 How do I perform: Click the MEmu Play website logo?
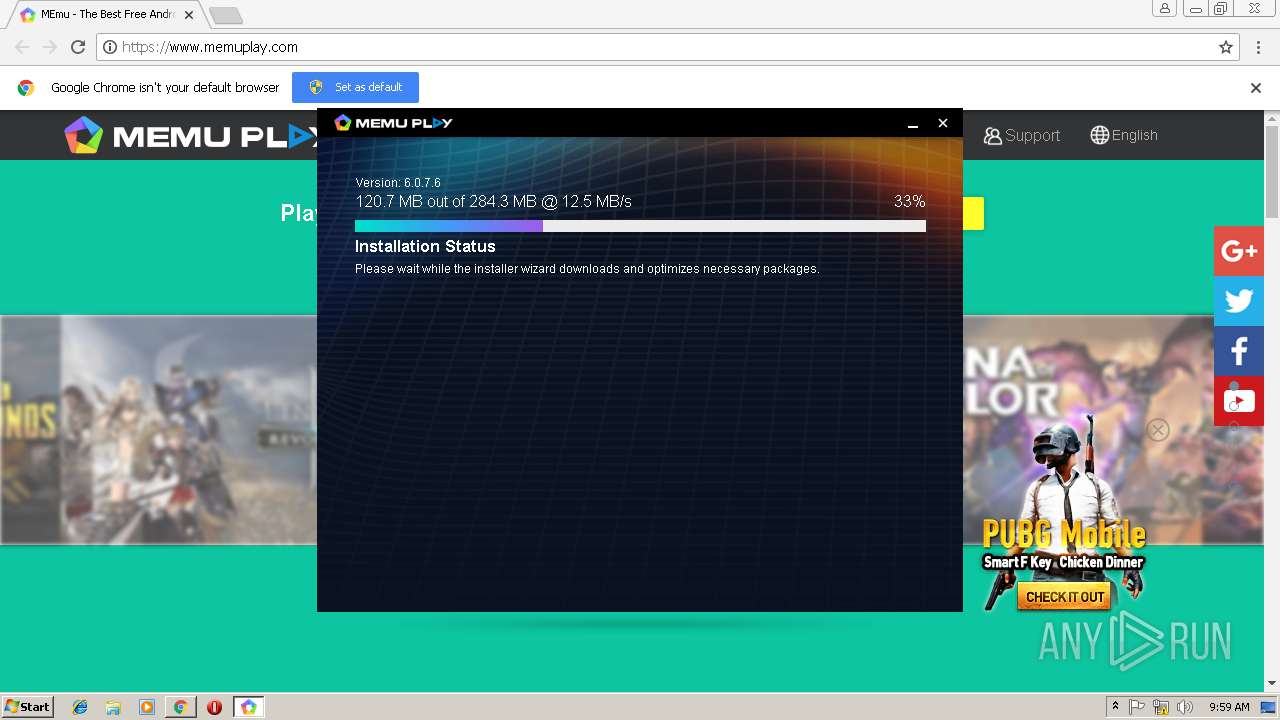tap(190, 135)
